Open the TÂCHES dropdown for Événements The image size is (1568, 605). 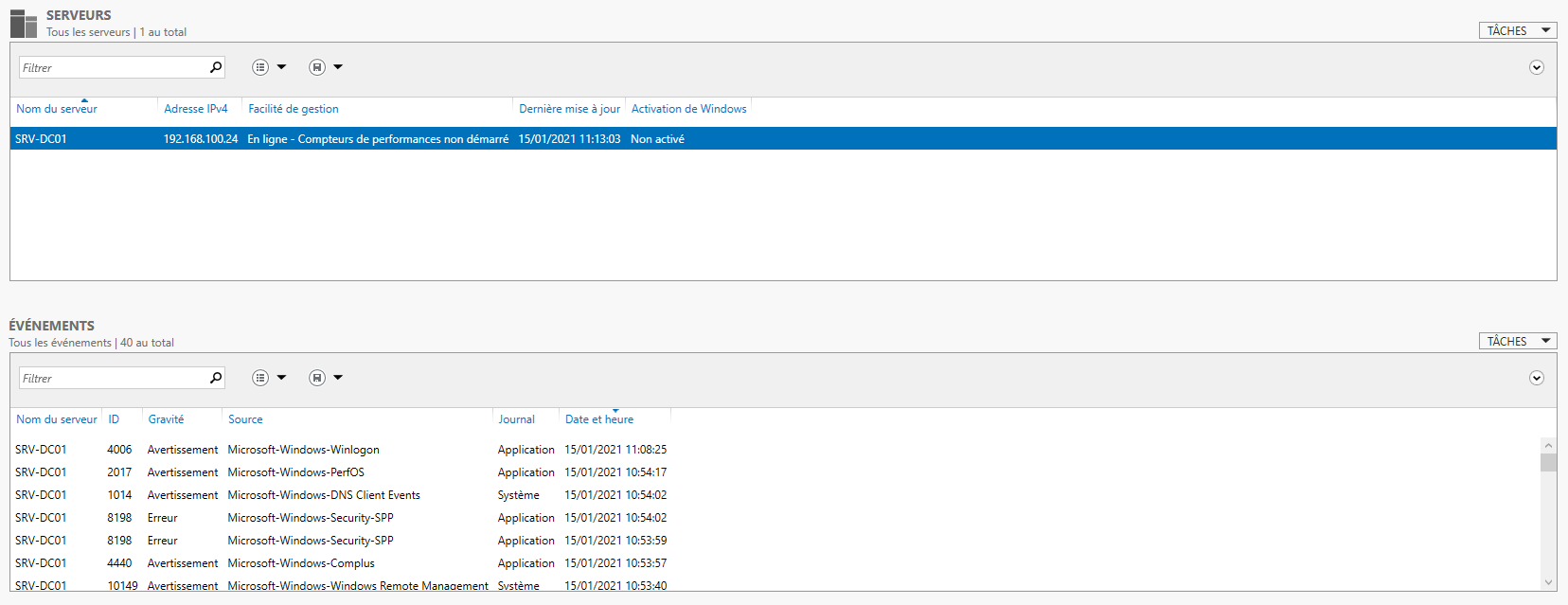tap(1517, 341)
